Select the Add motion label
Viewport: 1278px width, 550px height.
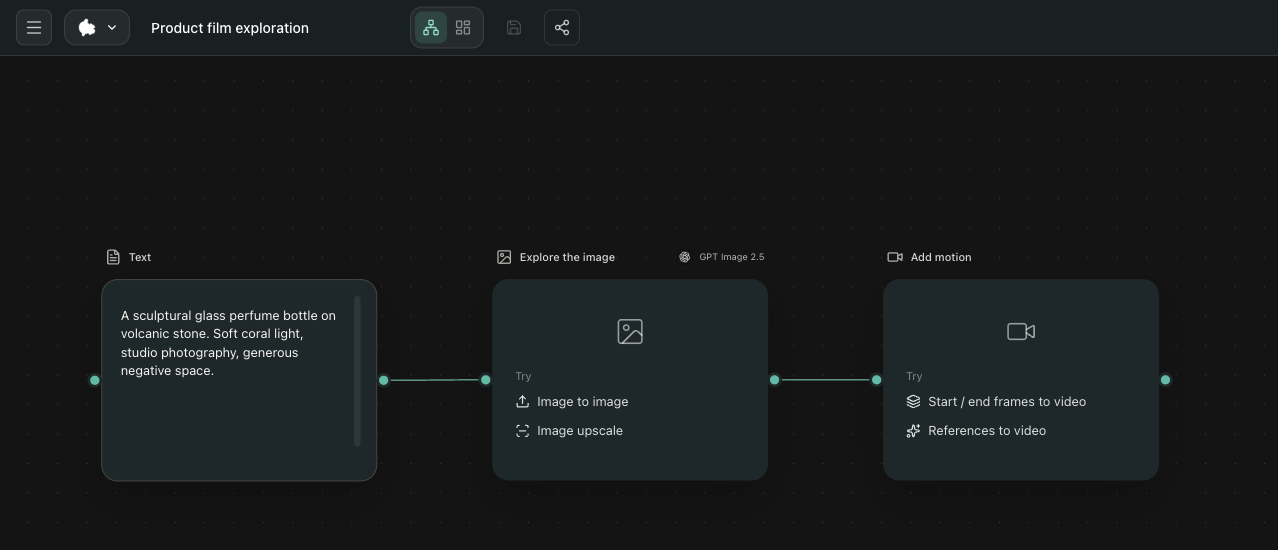[941, 257]
